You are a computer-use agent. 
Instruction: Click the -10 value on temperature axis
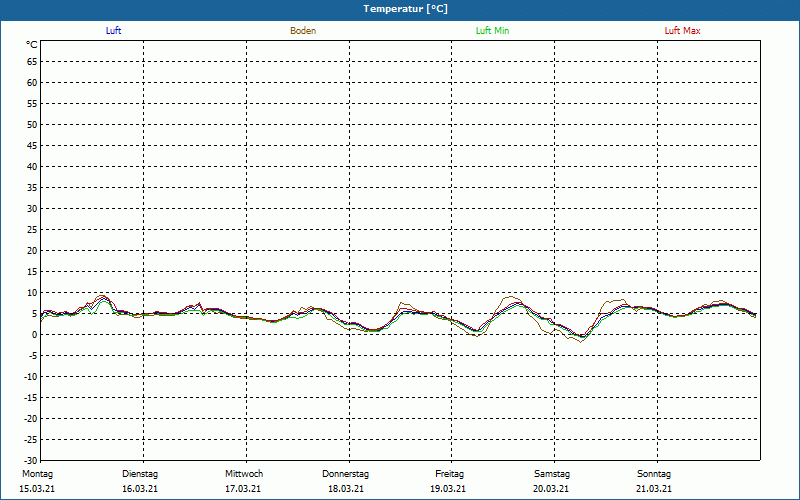coord(30,377)
